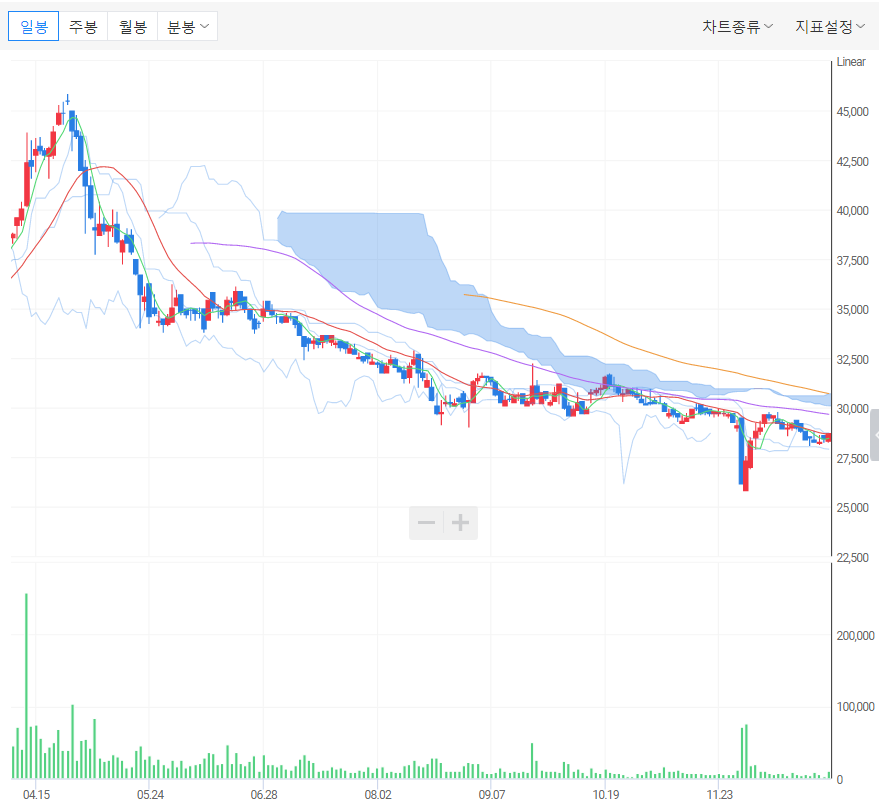Click the 35,000 price axis label
879x802 pixels.
[852, 309]
